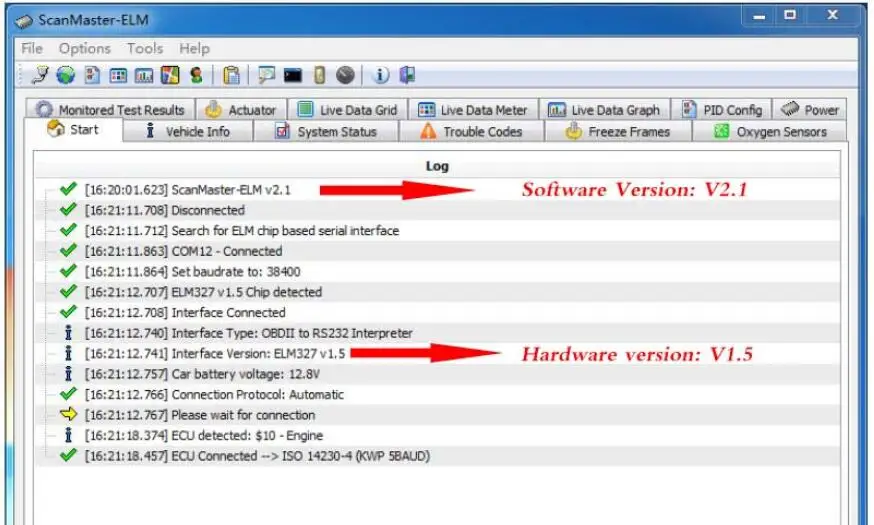Click the magnifier over window toolbar icon
The width and height of the screenshot is (874, 525).
pyautogui.click(x=266, y=75)
